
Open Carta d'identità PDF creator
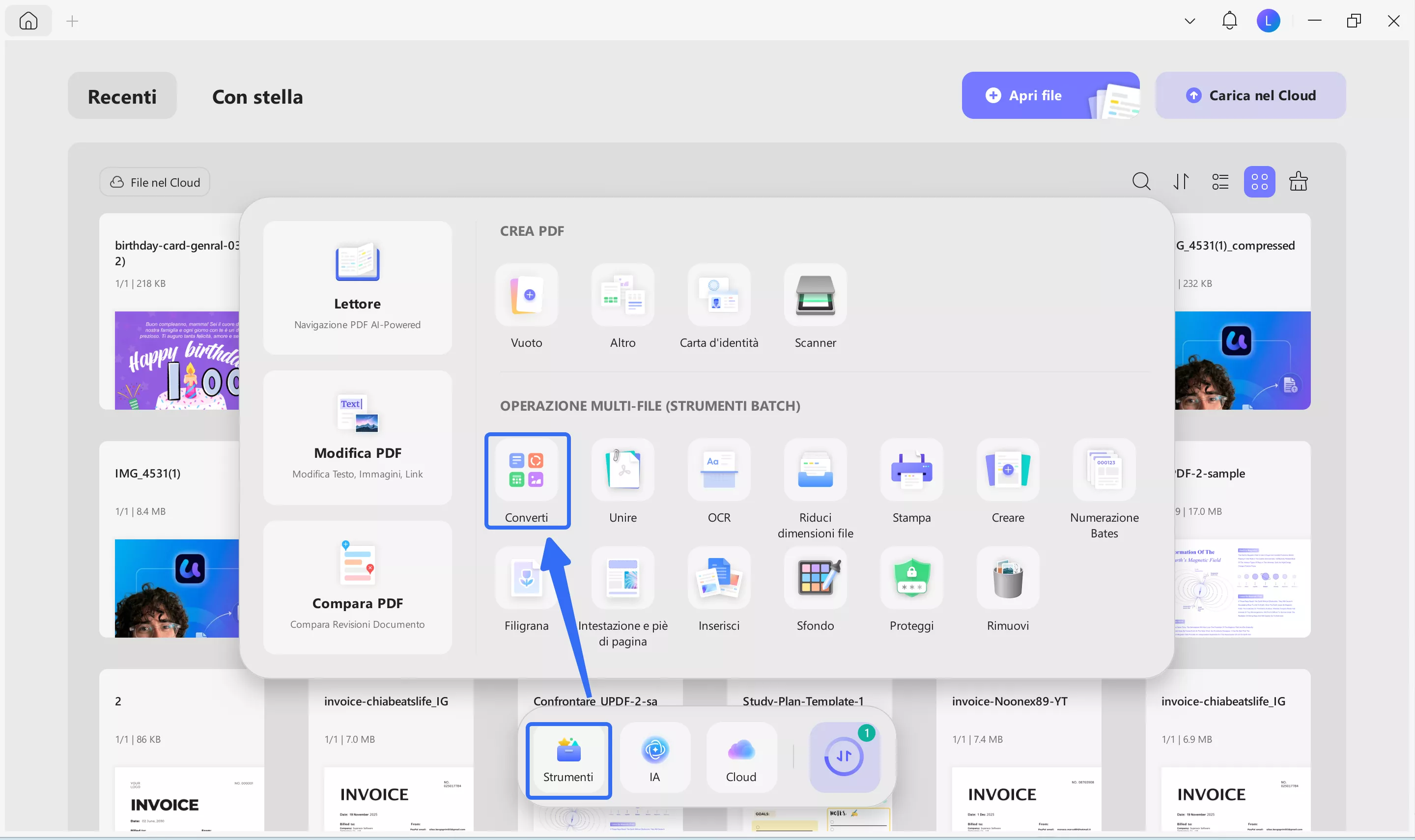click(719, 295)
